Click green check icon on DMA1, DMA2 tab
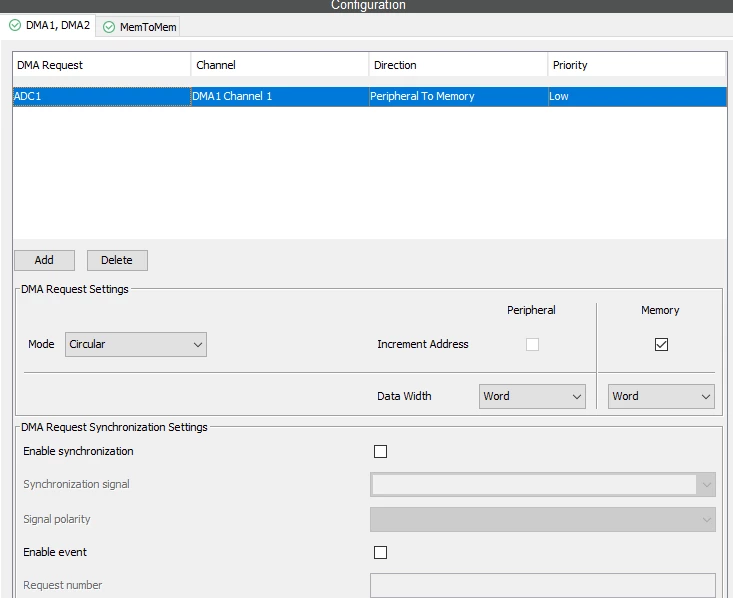The image size is (733, 598). [x=15, y=25]
